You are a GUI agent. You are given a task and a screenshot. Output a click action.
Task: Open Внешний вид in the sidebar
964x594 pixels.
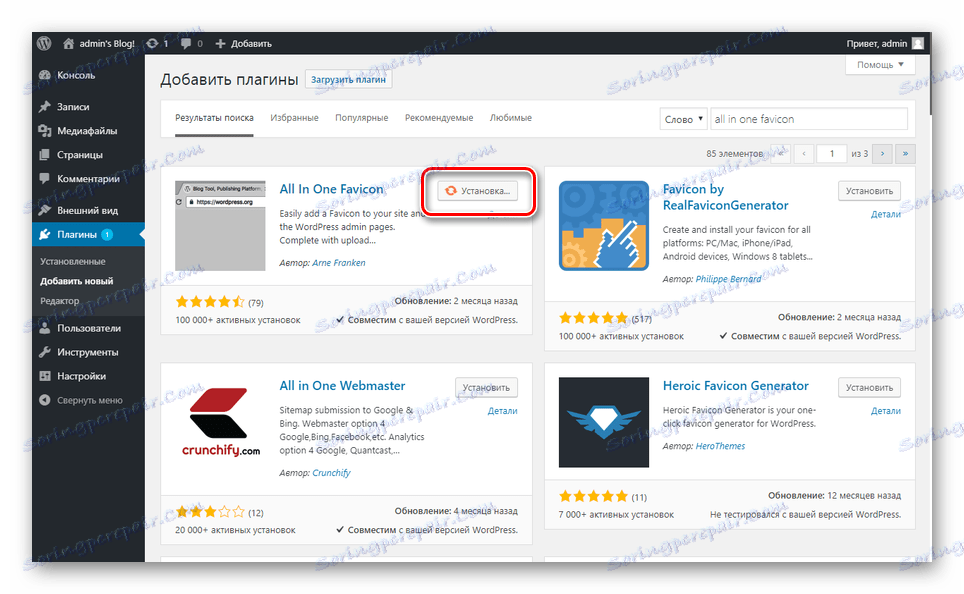(x=89, y=210)
